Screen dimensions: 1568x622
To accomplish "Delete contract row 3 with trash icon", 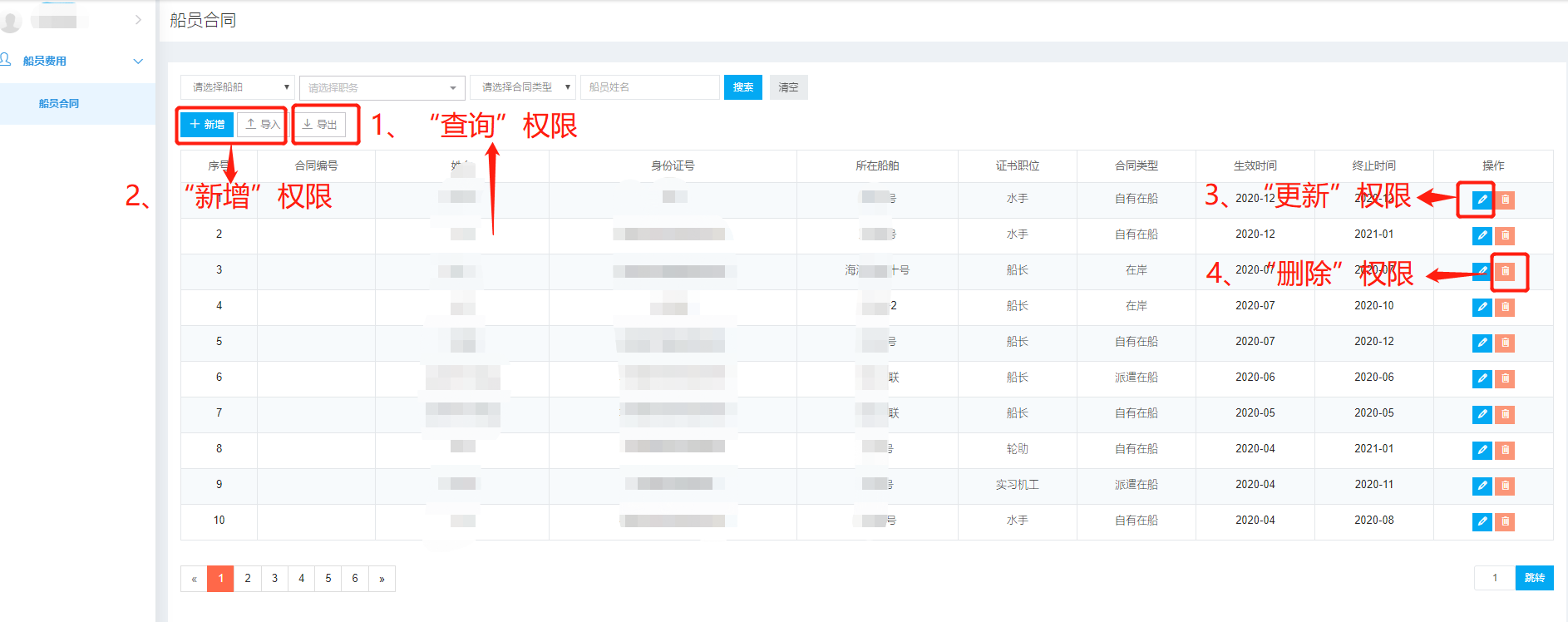I will 1505,271.
